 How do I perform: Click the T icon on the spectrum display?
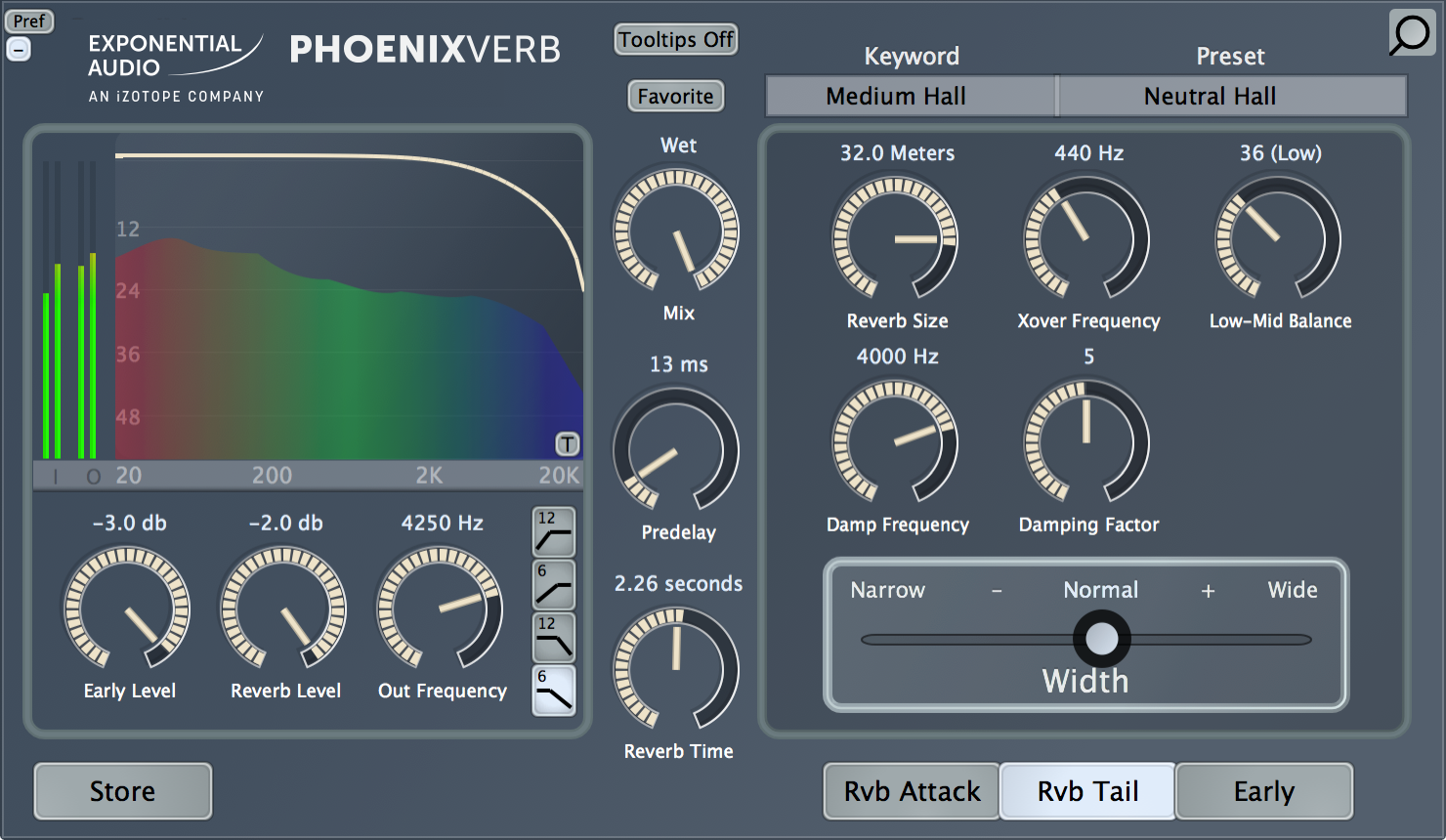coord(567,444)
